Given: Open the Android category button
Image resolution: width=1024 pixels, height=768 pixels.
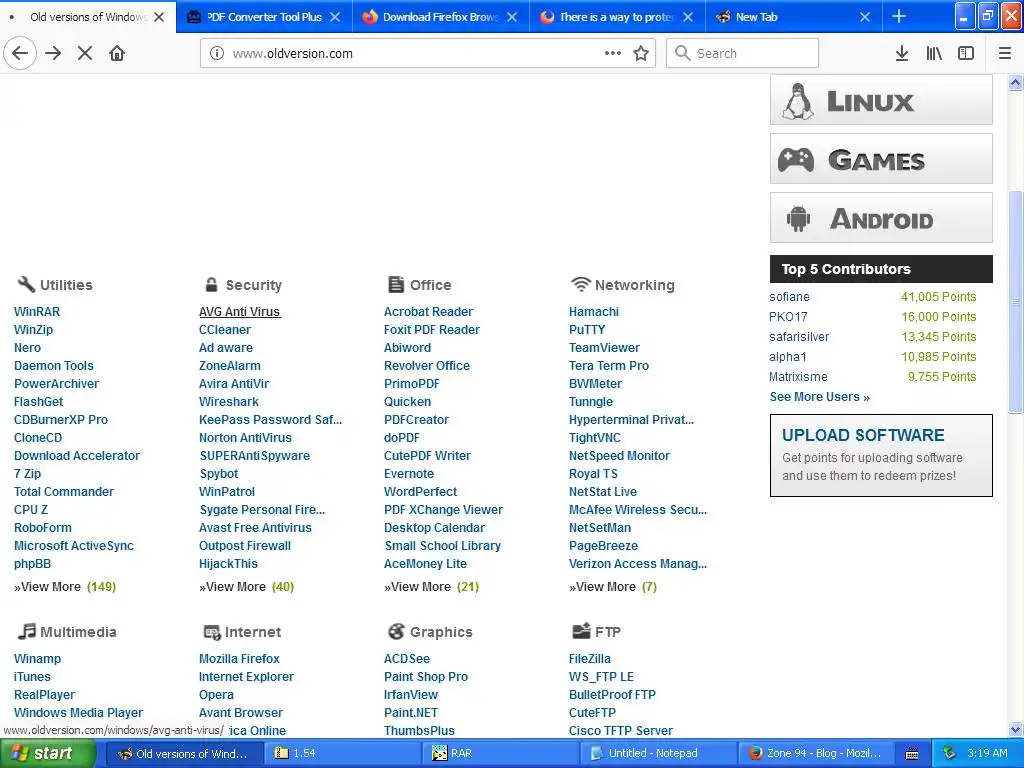Looking at the screenshot, I should pos(881,218).
